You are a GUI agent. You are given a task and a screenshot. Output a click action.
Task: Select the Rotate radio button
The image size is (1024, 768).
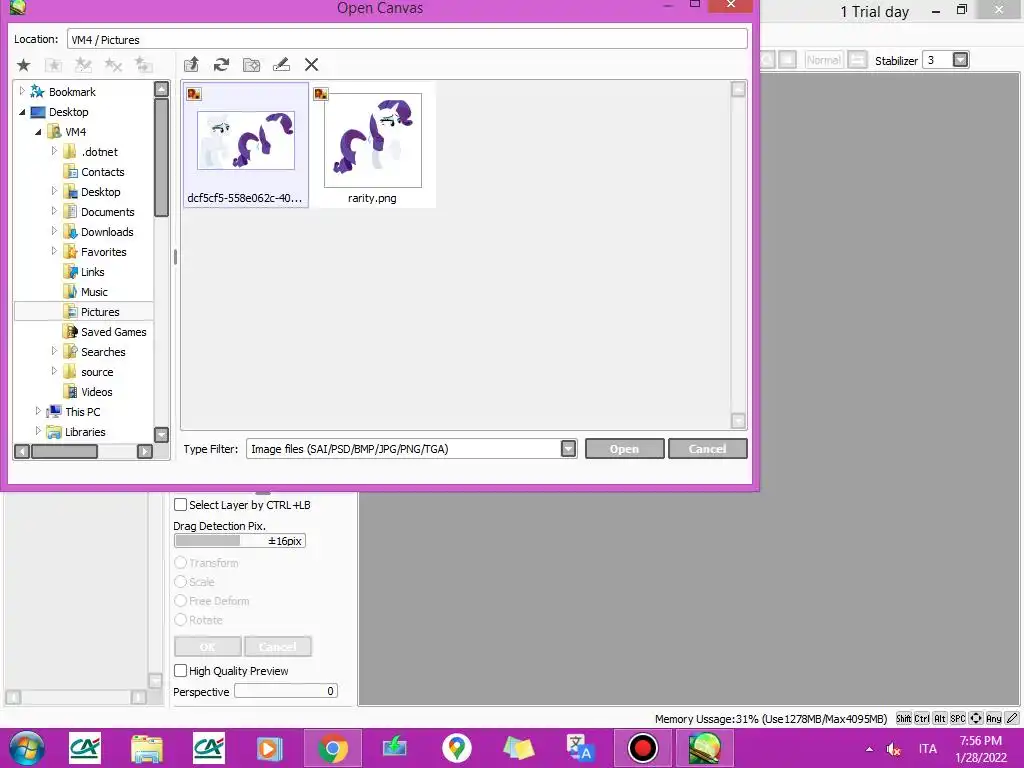pos(180,619)
